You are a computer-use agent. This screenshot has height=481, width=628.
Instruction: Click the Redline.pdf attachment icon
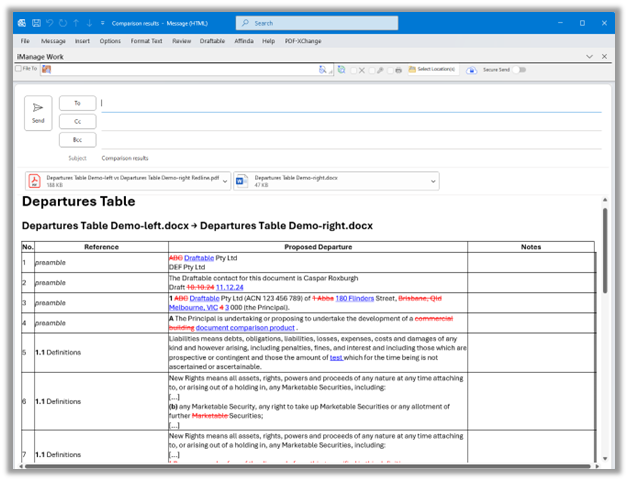(x=35, y=181)
